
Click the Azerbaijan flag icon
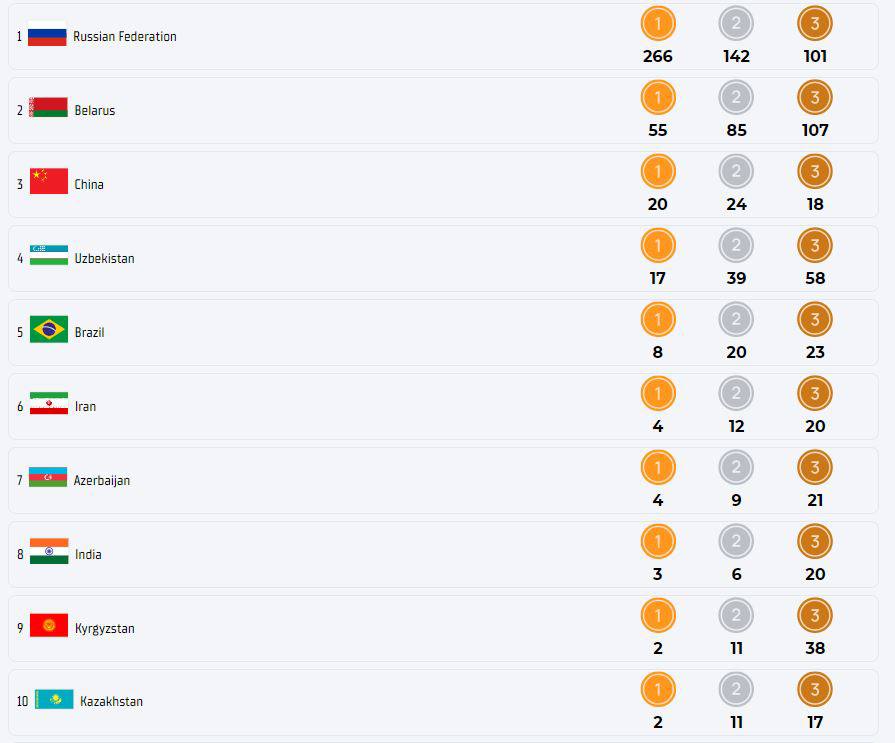click(48, 478)
